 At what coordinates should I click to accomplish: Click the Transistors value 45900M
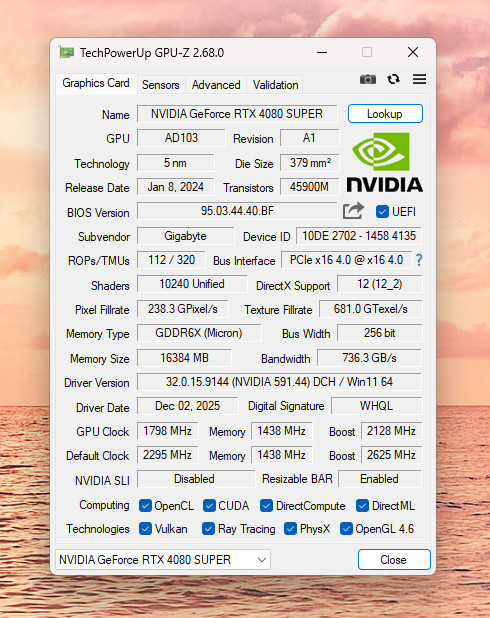tap(309, 187)
